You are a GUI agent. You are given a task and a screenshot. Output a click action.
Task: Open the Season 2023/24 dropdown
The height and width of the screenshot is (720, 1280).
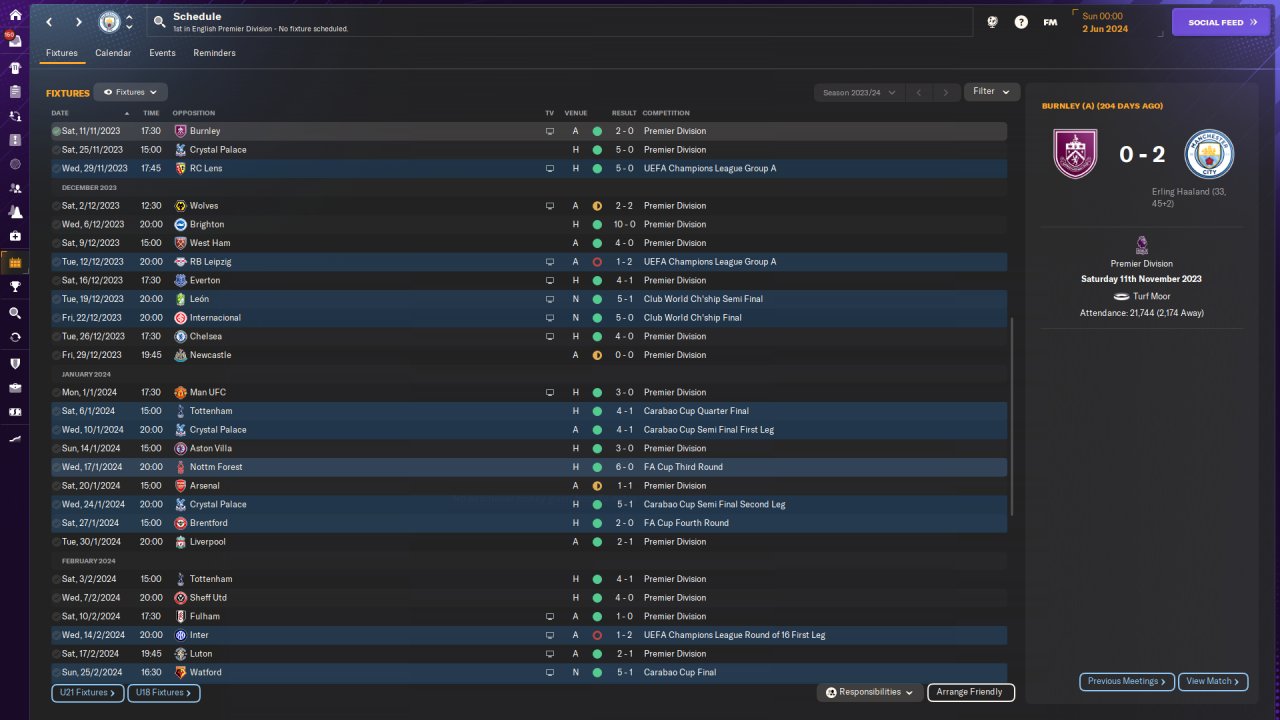[x=858, y=93]
